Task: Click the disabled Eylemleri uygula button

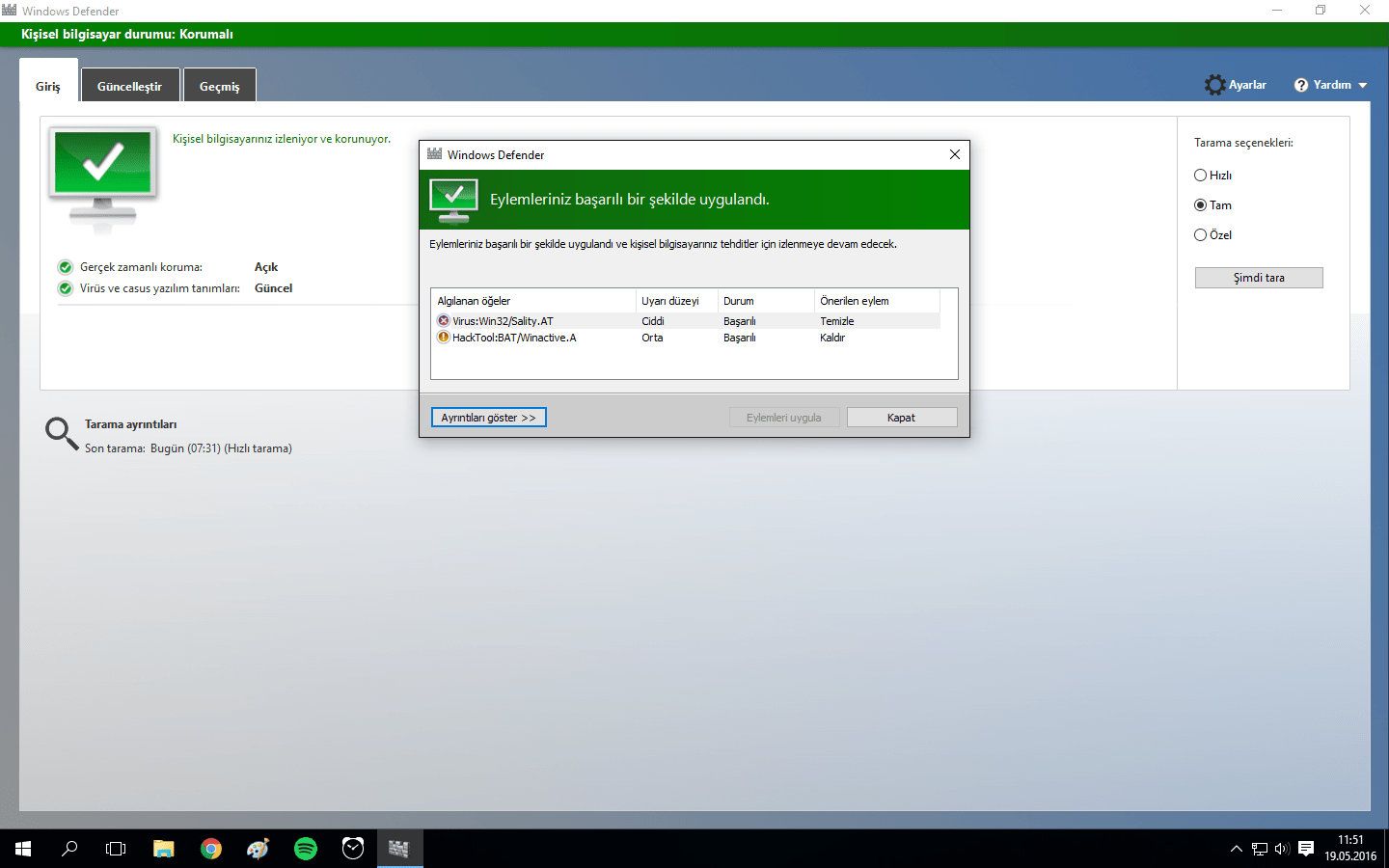Action: pyautogui.click(x=784, y=418)
